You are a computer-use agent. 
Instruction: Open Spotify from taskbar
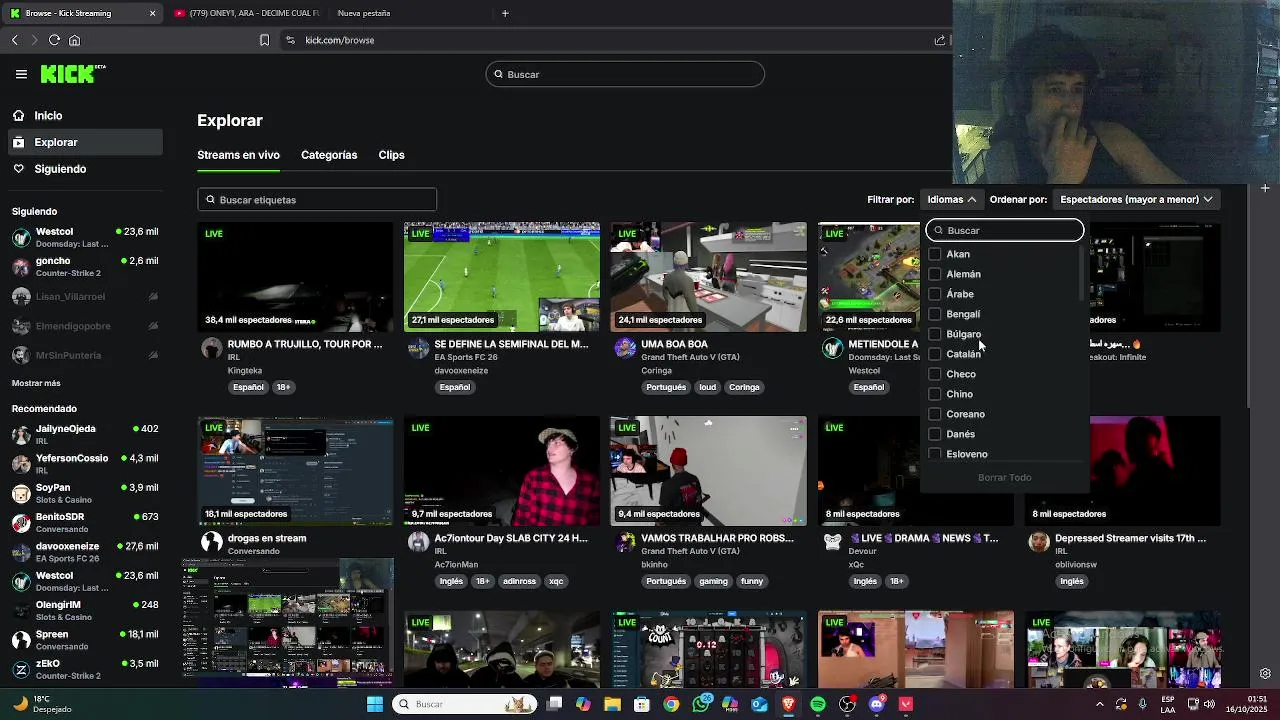pos(818,704)
